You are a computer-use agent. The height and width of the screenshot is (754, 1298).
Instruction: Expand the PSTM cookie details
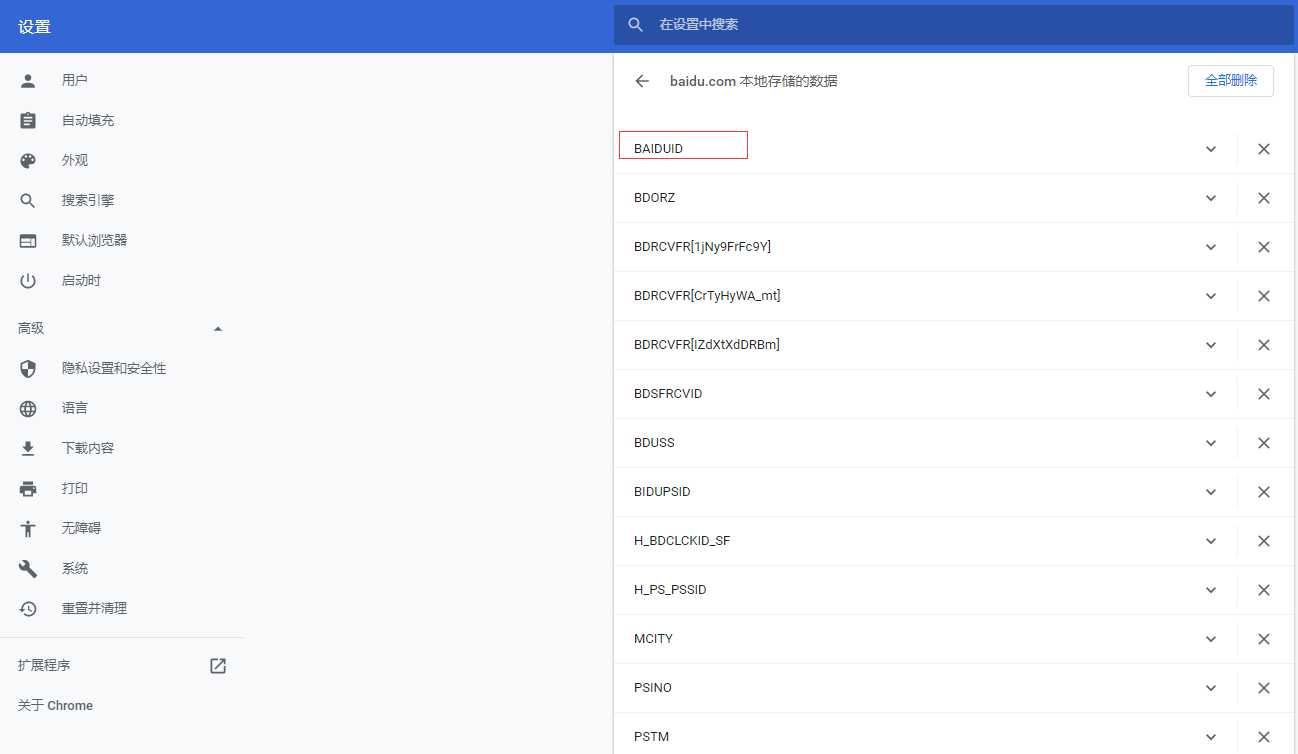[x=1211, y=737]
